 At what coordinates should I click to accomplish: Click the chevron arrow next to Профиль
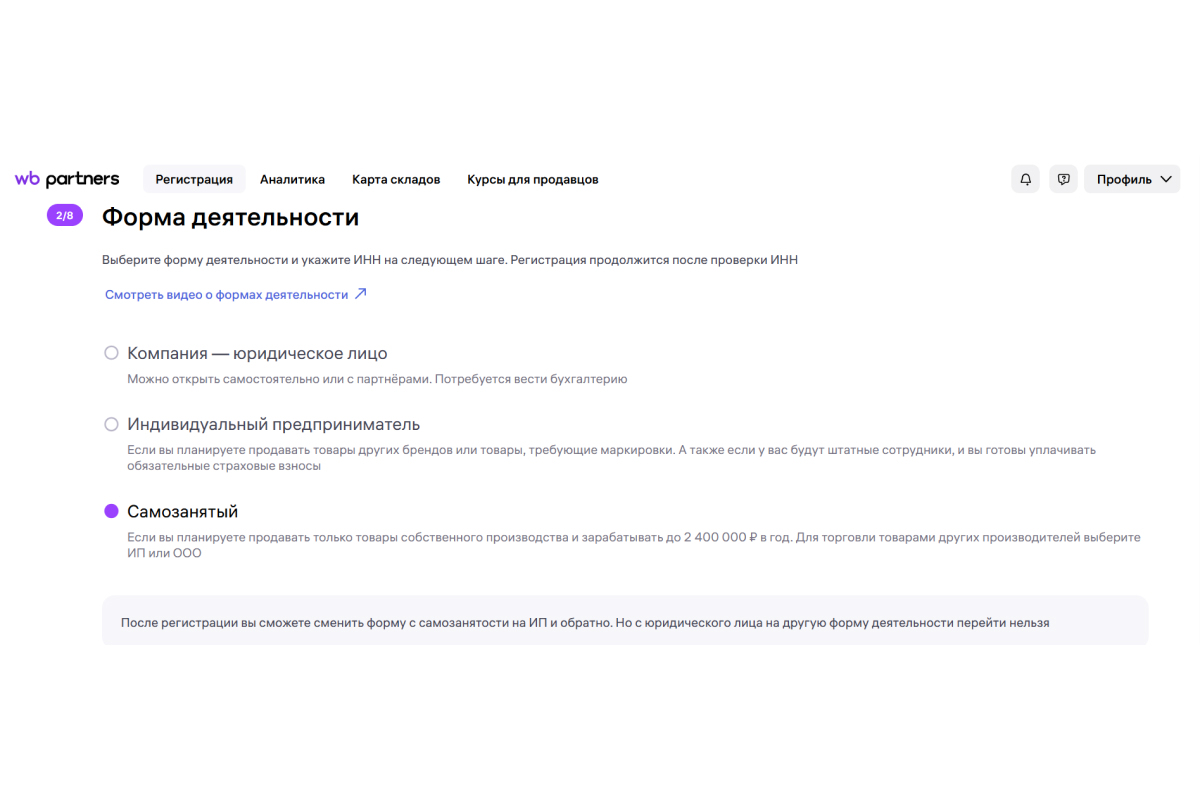tap(1166, 179)
